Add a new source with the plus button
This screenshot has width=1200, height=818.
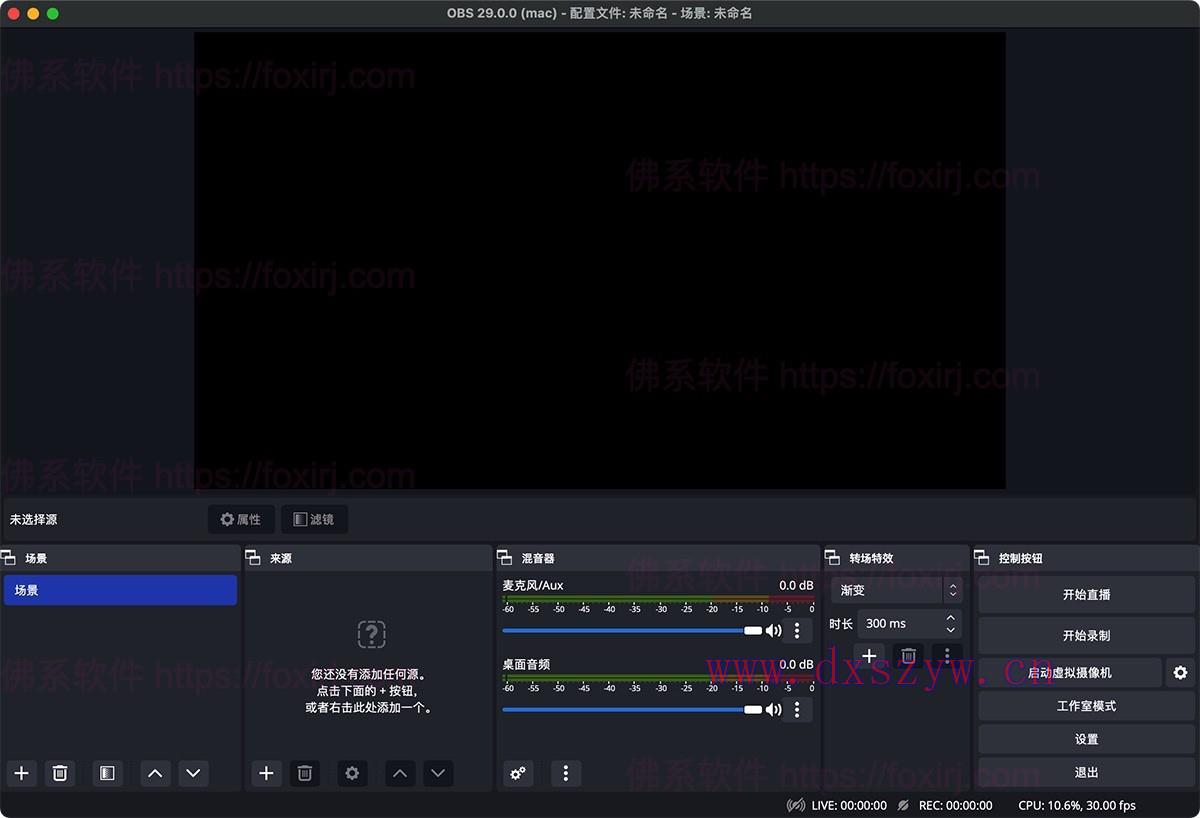pos(266,773)
